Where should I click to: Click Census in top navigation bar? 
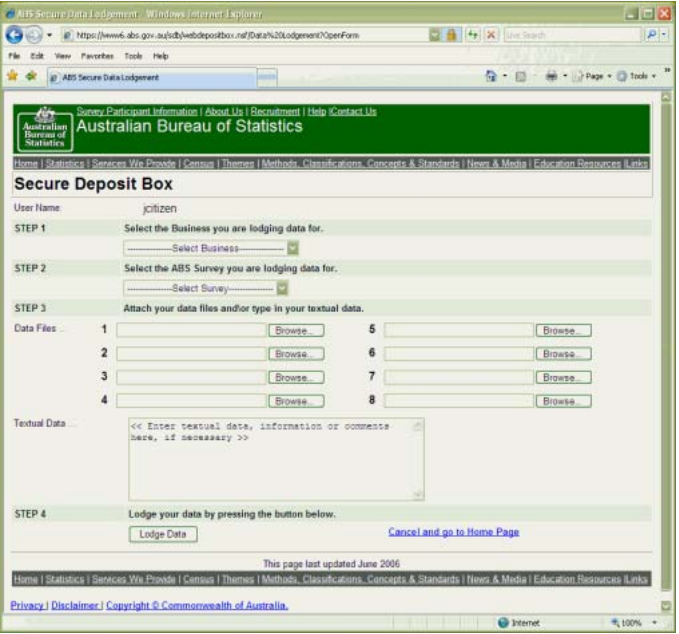pos(198,163)
